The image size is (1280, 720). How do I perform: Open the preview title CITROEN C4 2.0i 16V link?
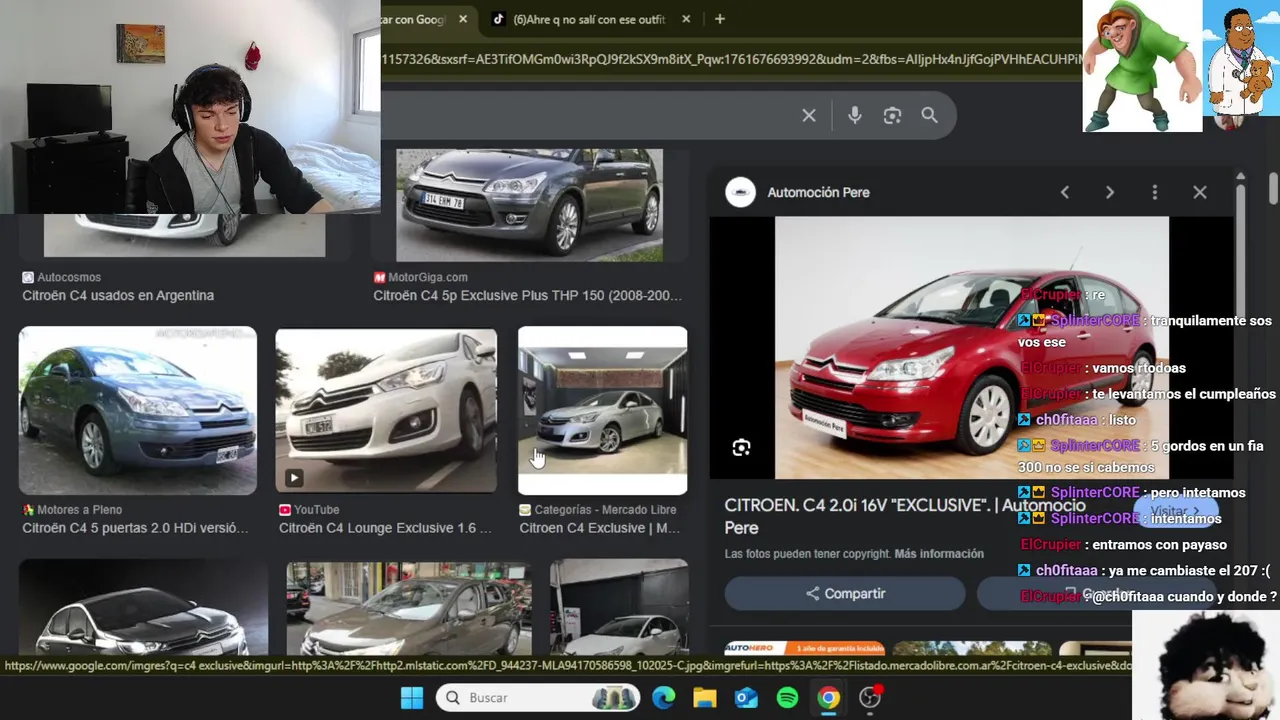tap(905, 516)
